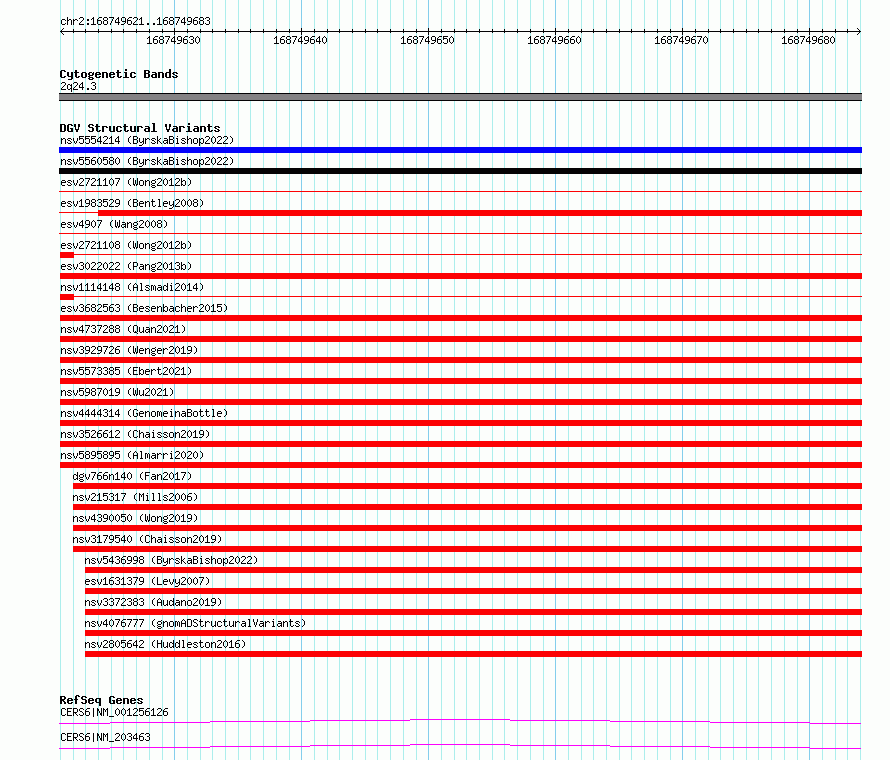Click the red bar under esv3022022
The width and height of the screenshot is (890, 760).
pyautogui.click(x=460, y=276)
